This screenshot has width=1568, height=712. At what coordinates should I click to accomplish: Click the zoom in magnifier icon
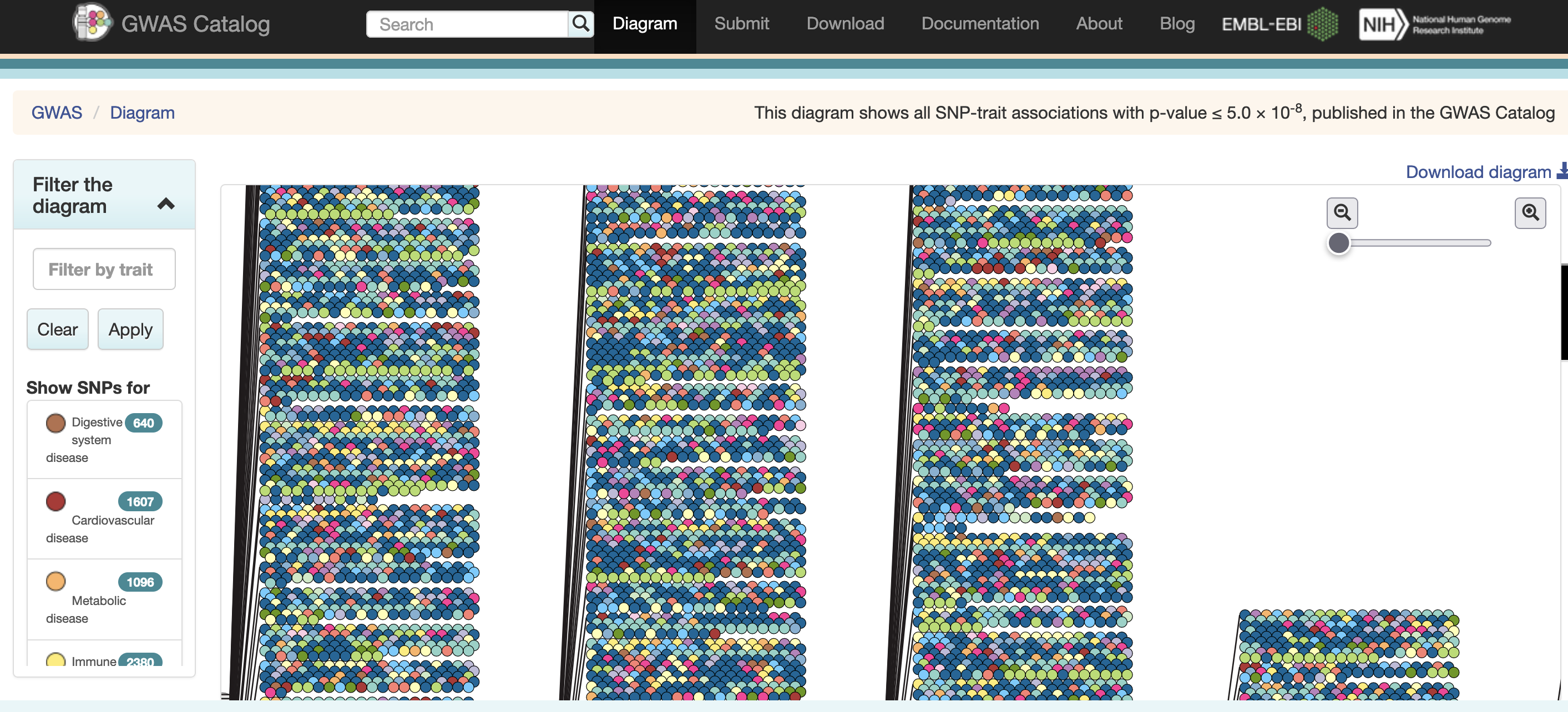click(x=1530, y=212)
